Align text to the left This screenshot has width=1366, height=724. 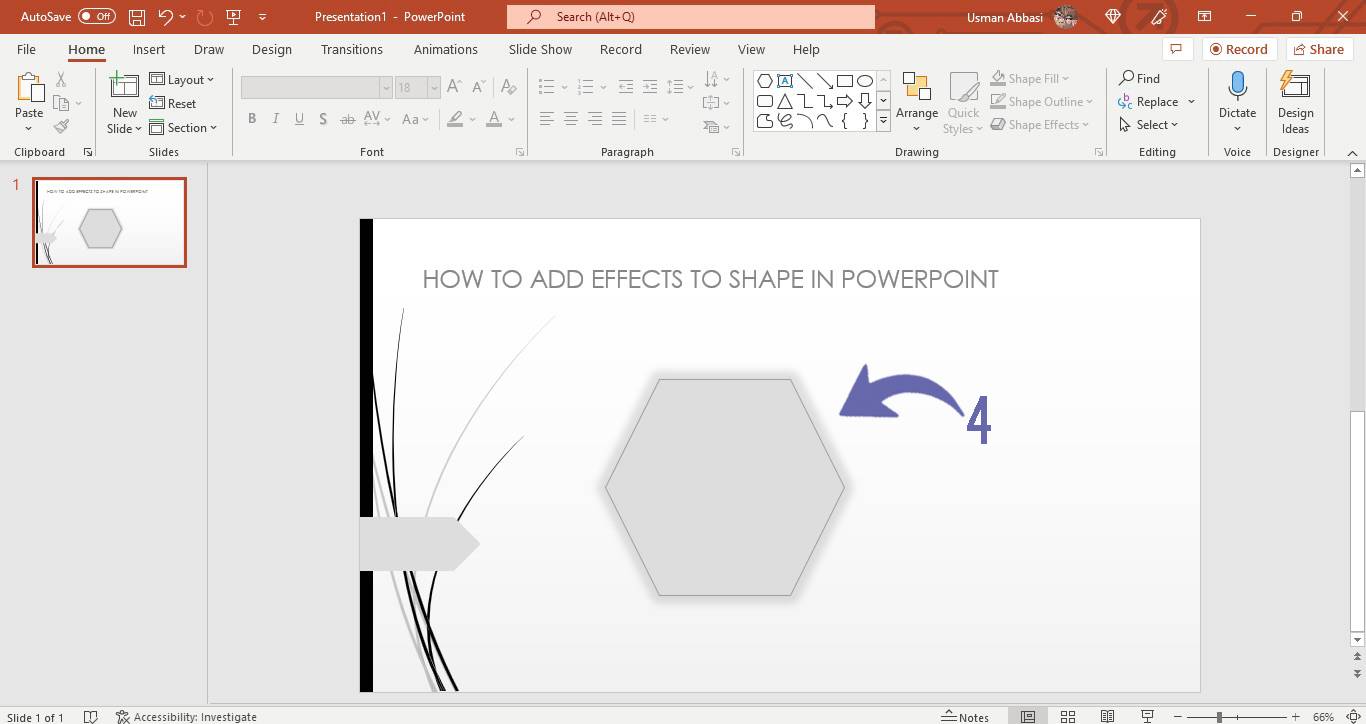point(546,119)
